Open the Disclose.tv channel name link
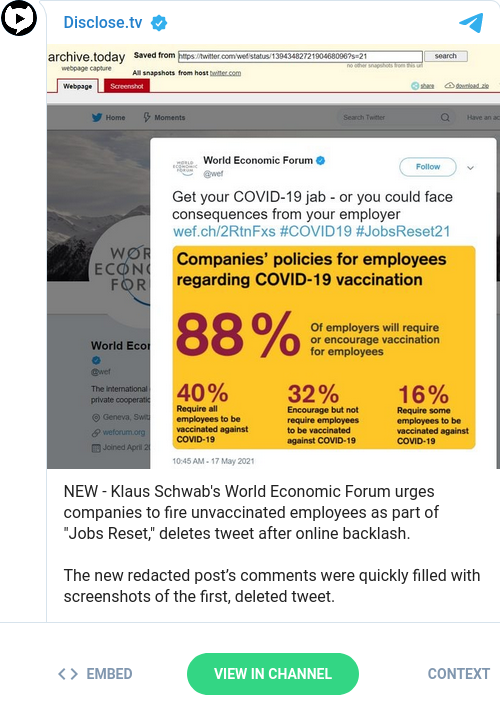The image size is (500, 728). pos(103,22)
